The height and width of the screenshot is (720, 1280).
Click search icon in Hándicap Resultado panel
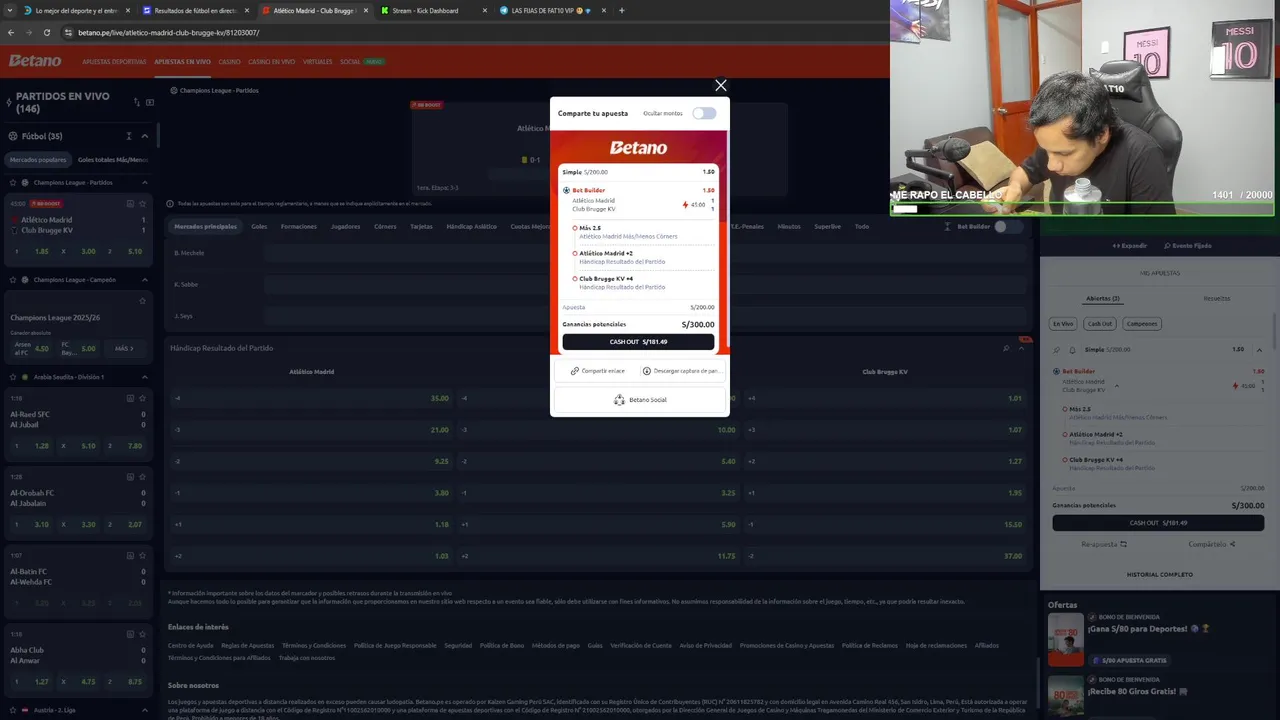coord(1006,348)
